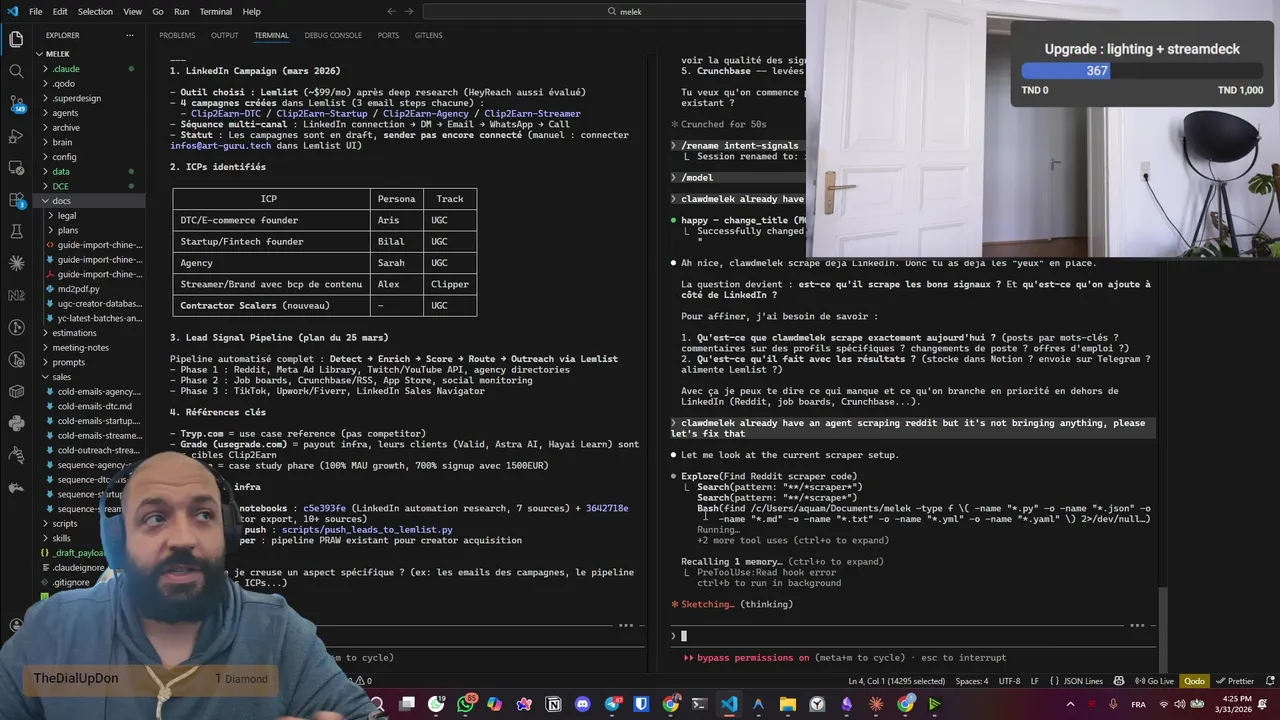Open Telegram from the taskbar
This screenshot has width=1280, height=720.
[x=612, y=704]
